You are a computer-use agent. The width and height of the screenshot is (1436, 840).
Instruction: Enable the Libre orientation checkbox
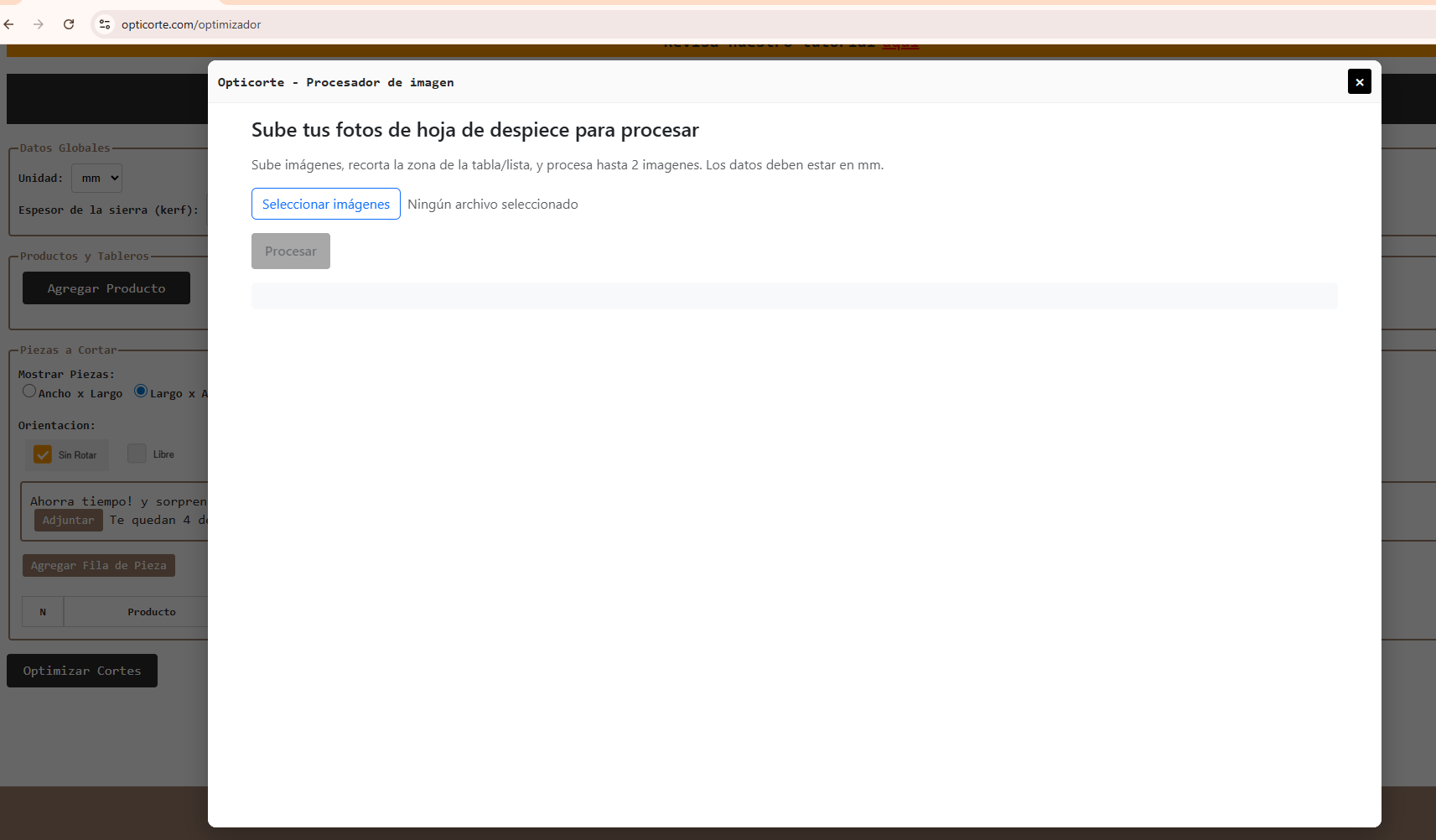137,453
